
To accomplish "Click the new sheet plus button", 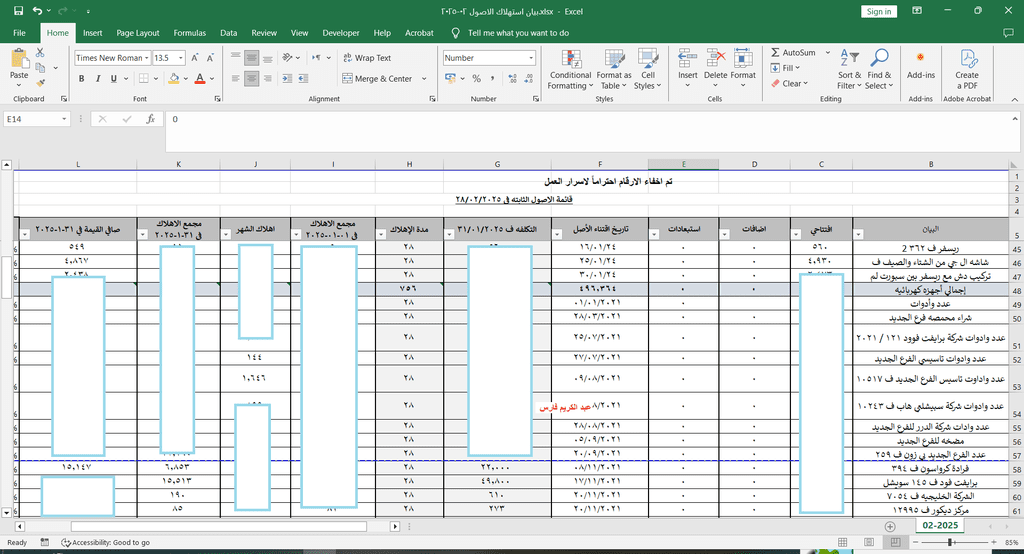I will pos(890,526).
